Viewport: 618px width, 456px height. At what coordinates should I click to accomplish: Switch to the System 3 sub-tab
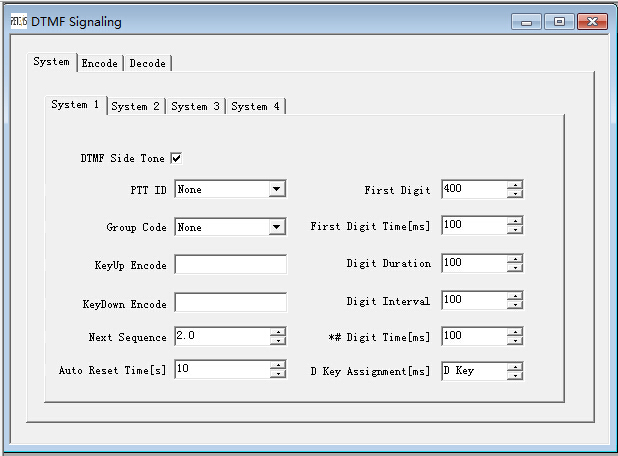(195, 106)
